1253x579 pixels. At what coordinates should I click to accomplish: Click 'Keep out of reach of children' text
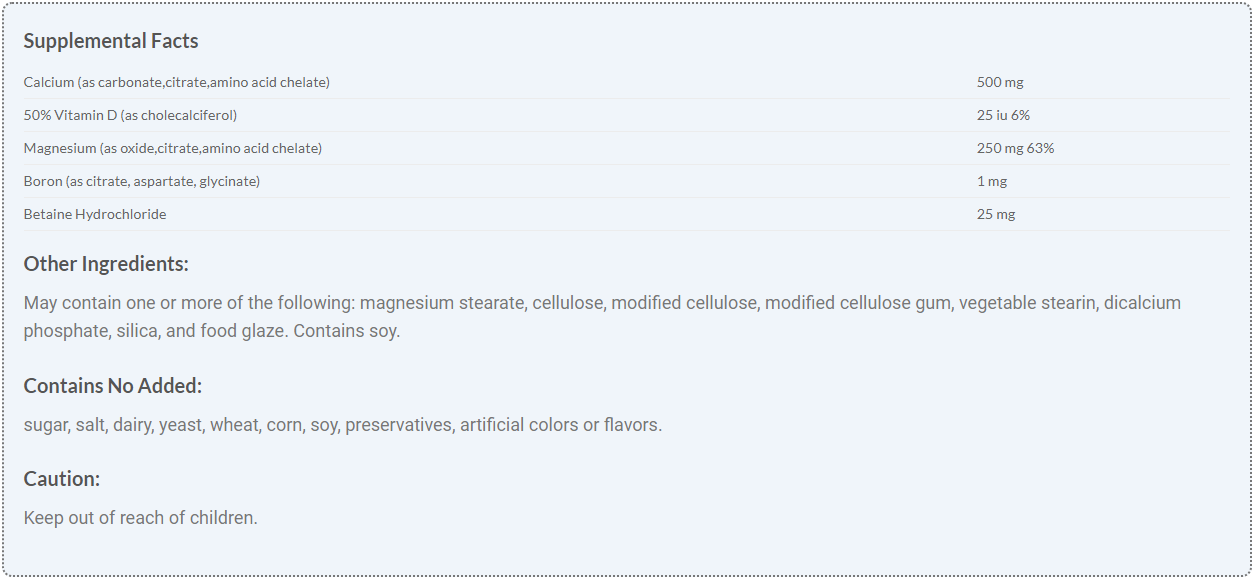[x=141, y=518]
